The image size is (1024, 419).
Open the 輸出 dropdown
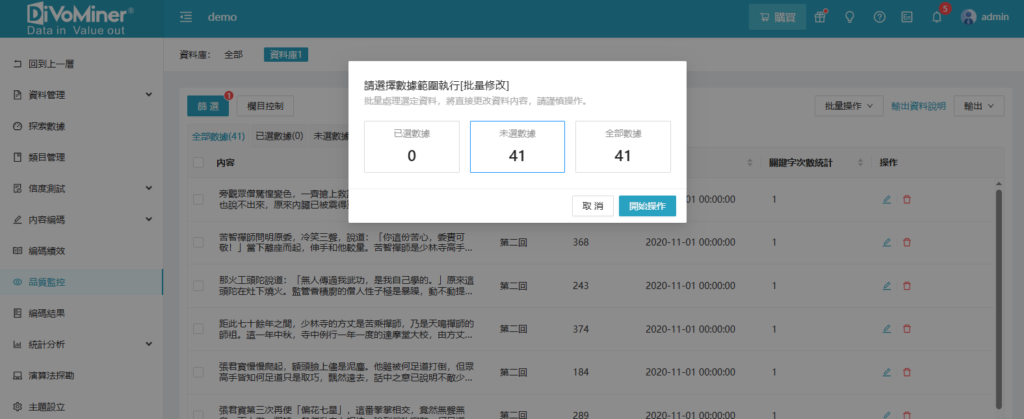click(x=979, y=105)
